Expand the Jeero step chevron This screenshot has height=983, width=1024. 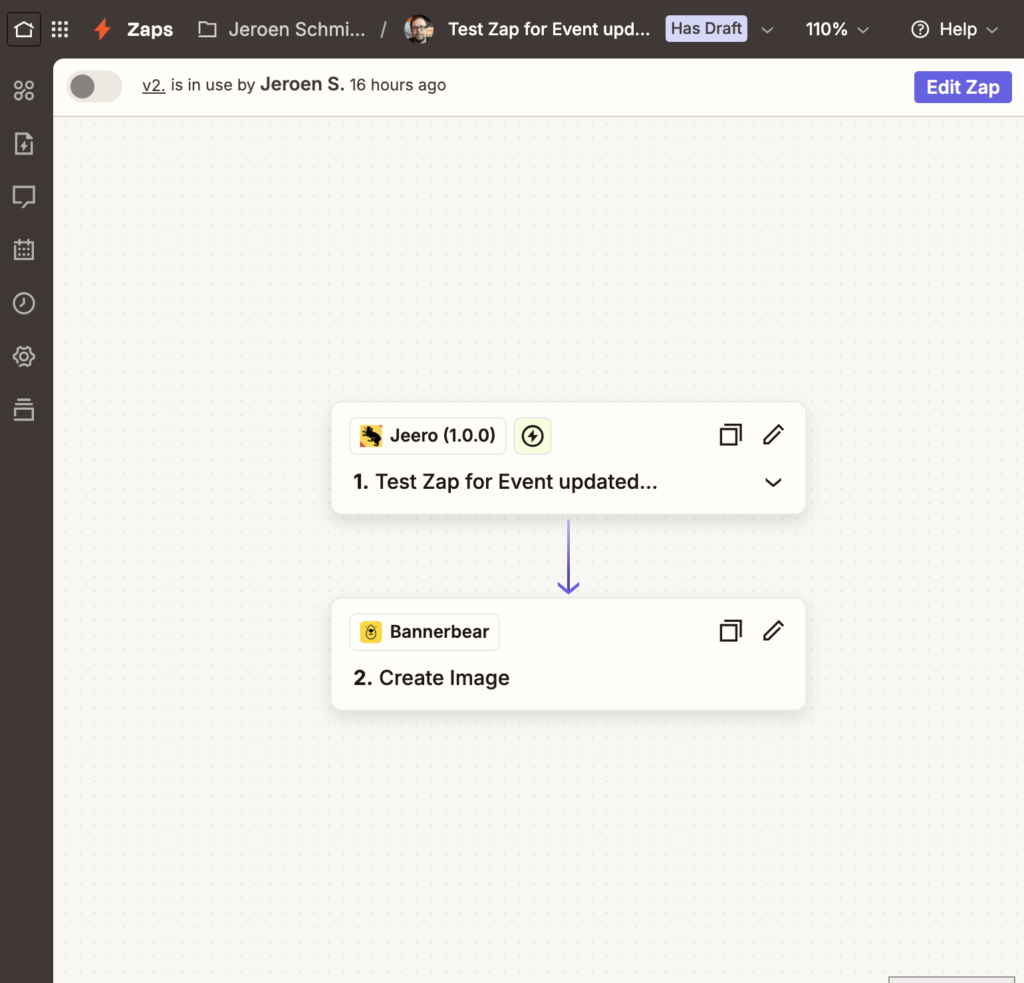[773, 482]
